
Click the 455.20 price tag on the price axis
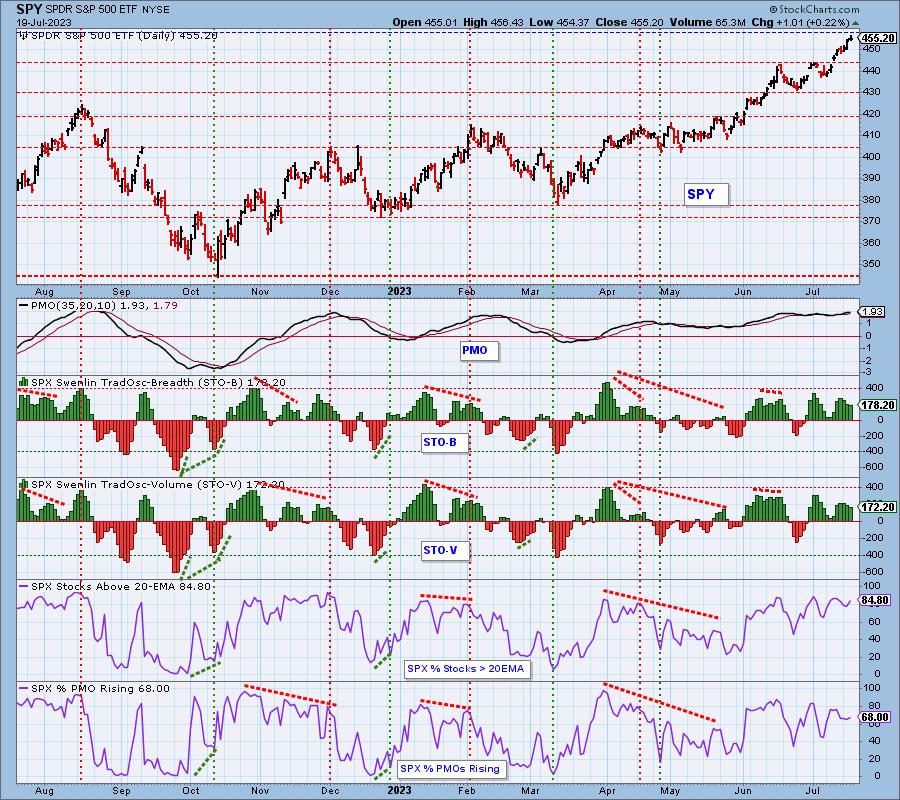point(878,38)
